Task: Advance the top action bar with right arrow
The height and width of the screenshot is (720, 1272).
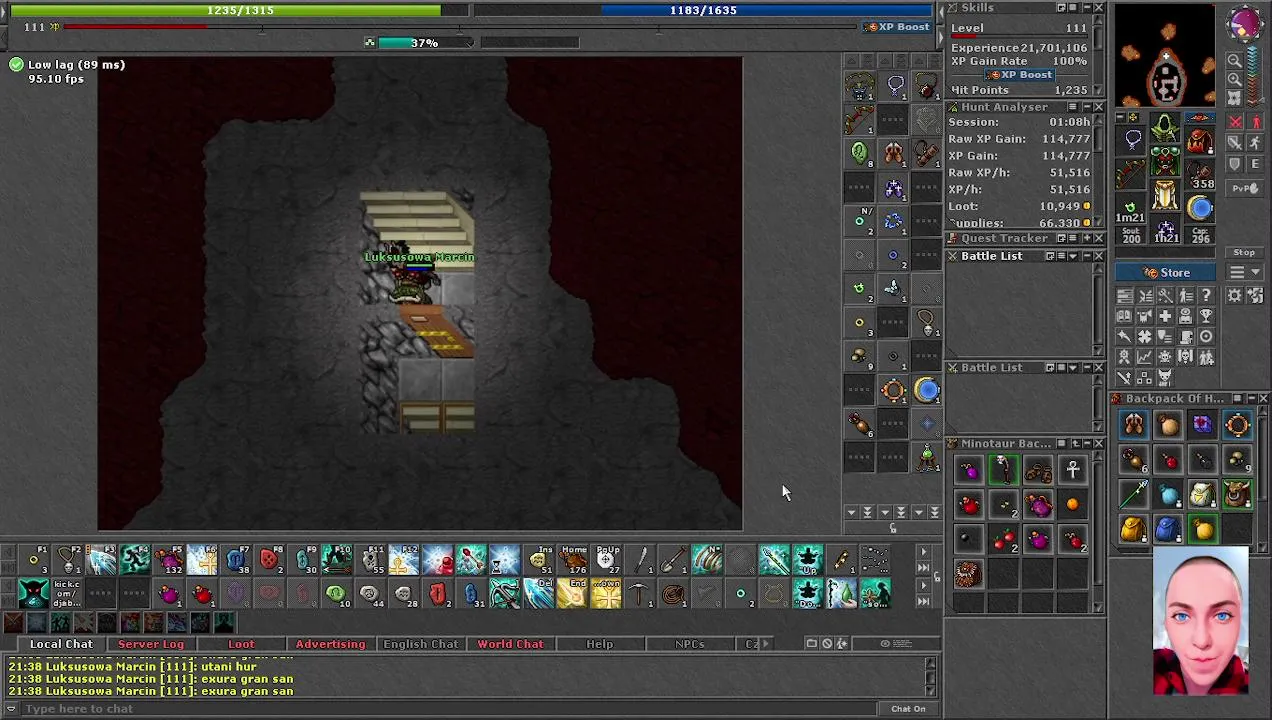Action: [924, 551]
